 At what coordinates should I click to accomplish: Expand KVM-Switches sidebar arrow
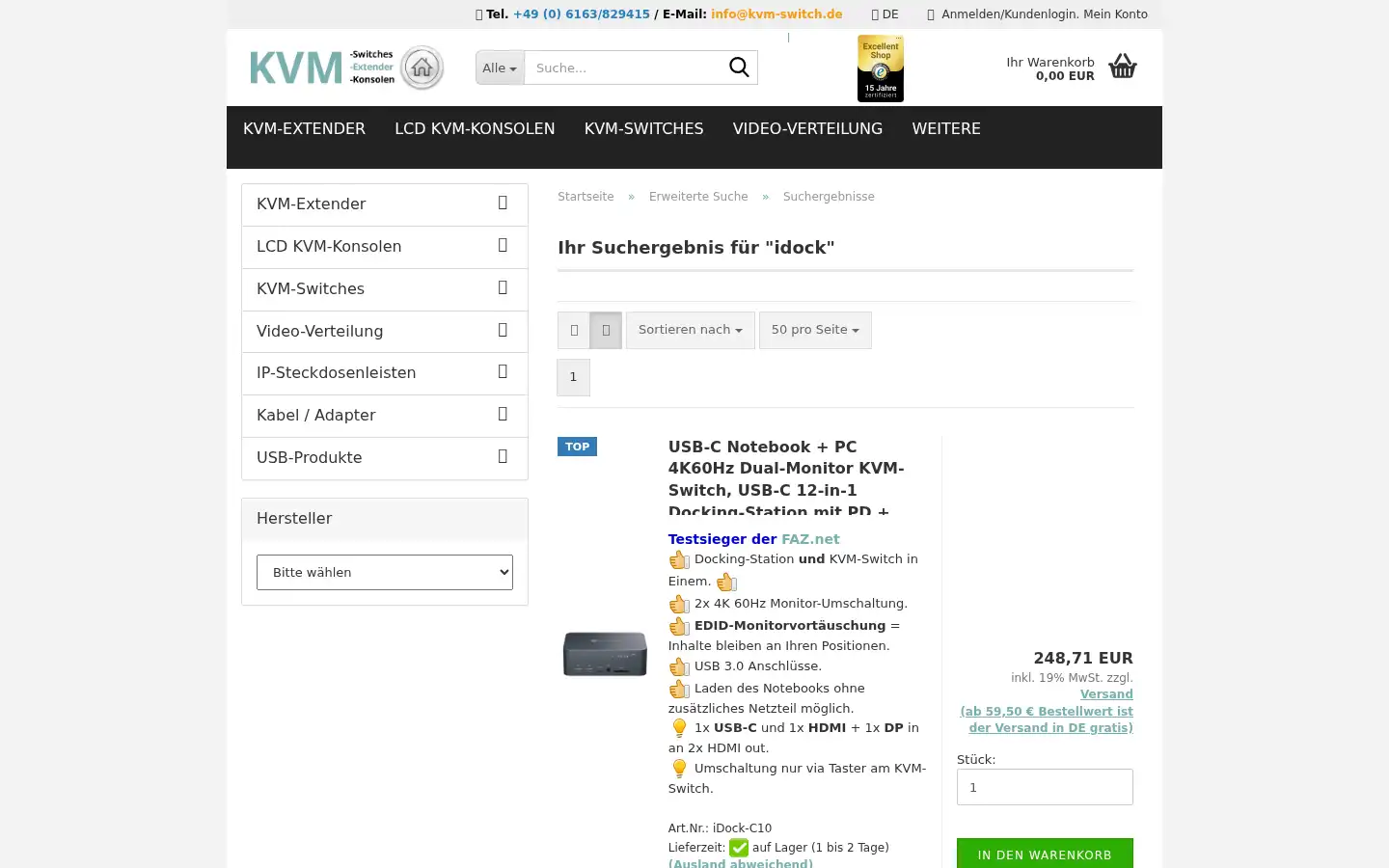[503, 288]
